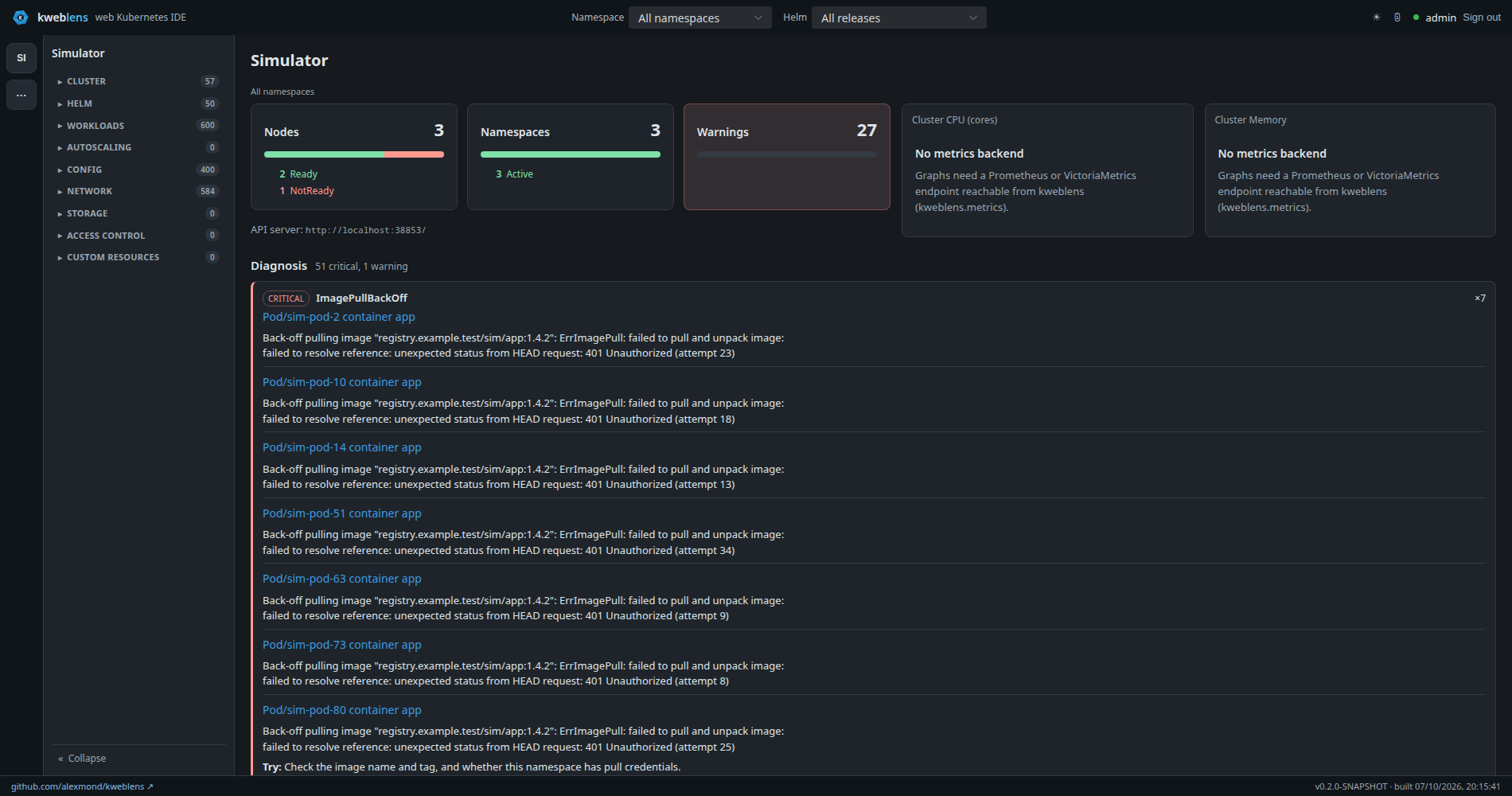Expand the AUTOSCALING section
1512x796 pixels.
point(138,147)
